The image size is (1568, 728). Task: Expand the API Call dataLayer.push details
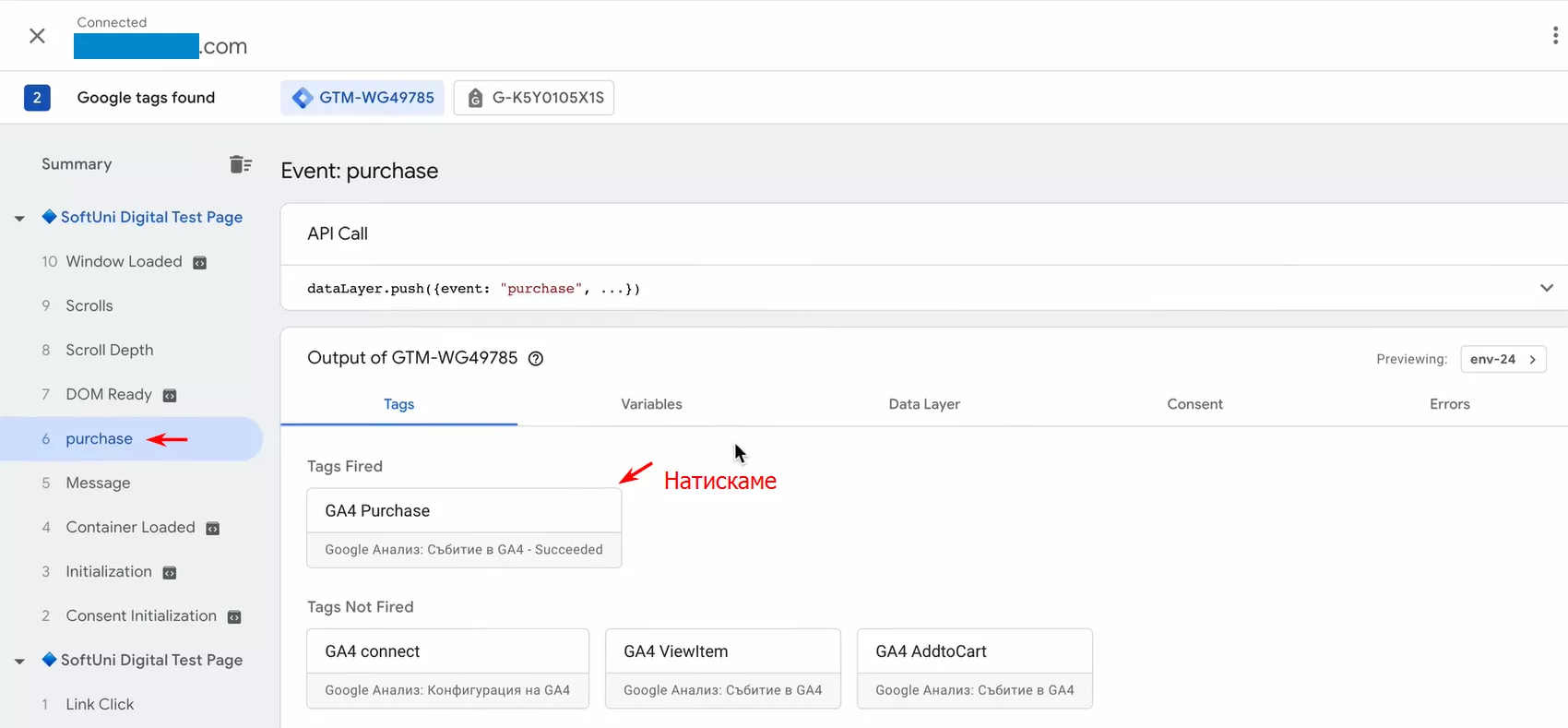coord(1547,288)
